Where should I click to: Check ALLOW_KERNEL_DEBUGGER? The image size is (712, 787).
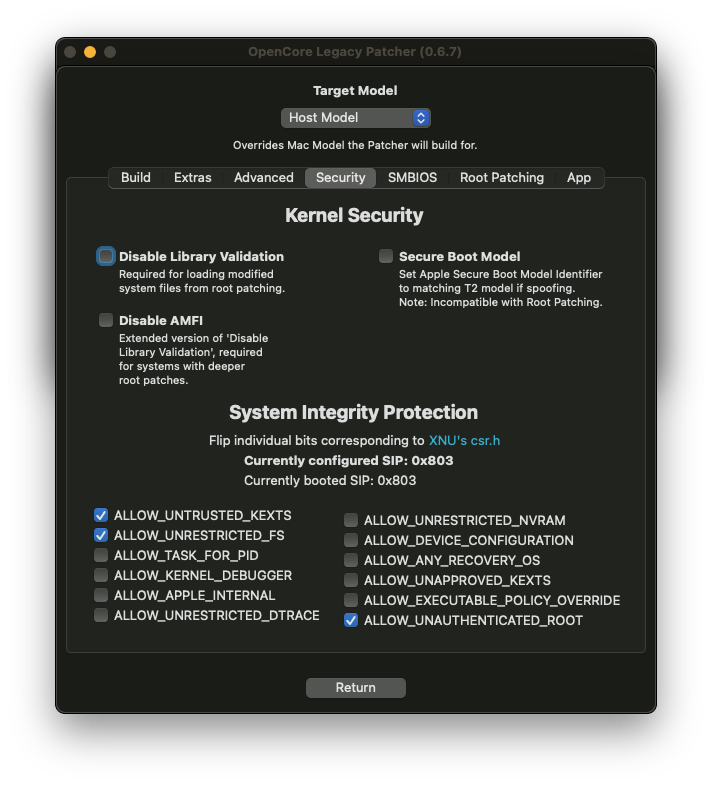101,575
